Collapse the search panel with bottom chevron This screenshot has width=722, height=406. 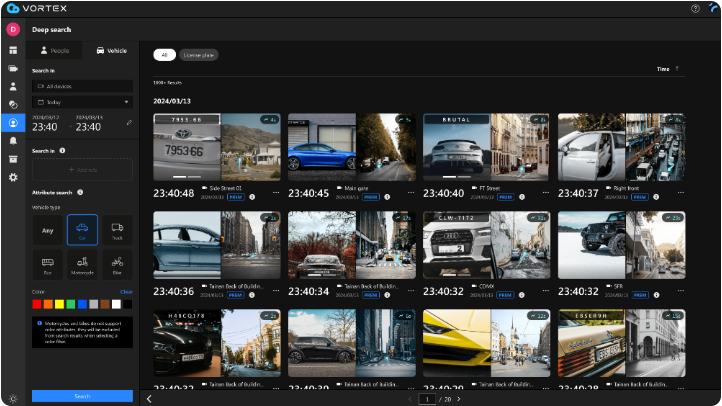click(149, 398)
